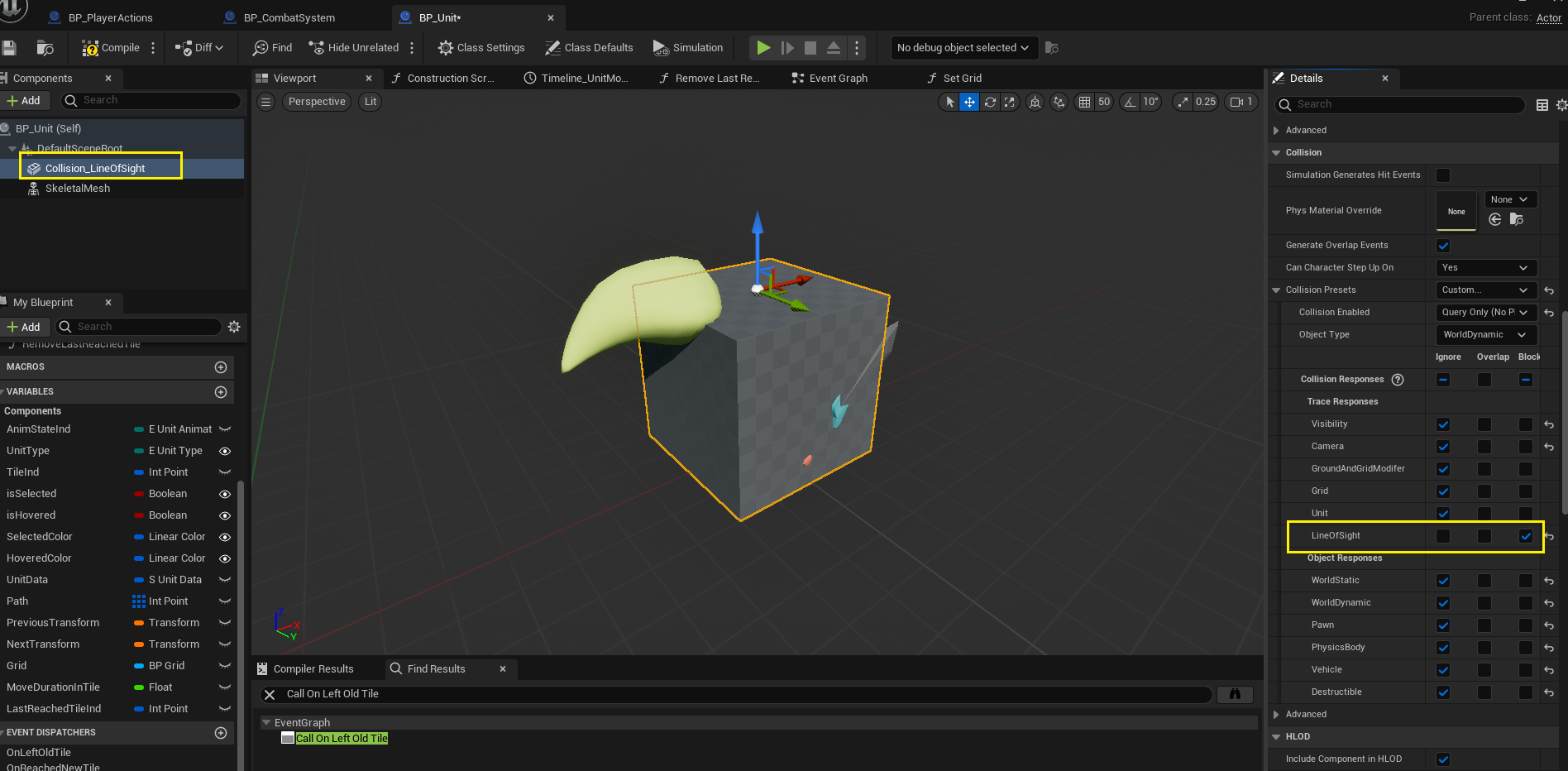Image resolution: width=1568 pixels, height=771 pixels.
Task: Click the Browse to asset icon
Action: tap(45, 48)
